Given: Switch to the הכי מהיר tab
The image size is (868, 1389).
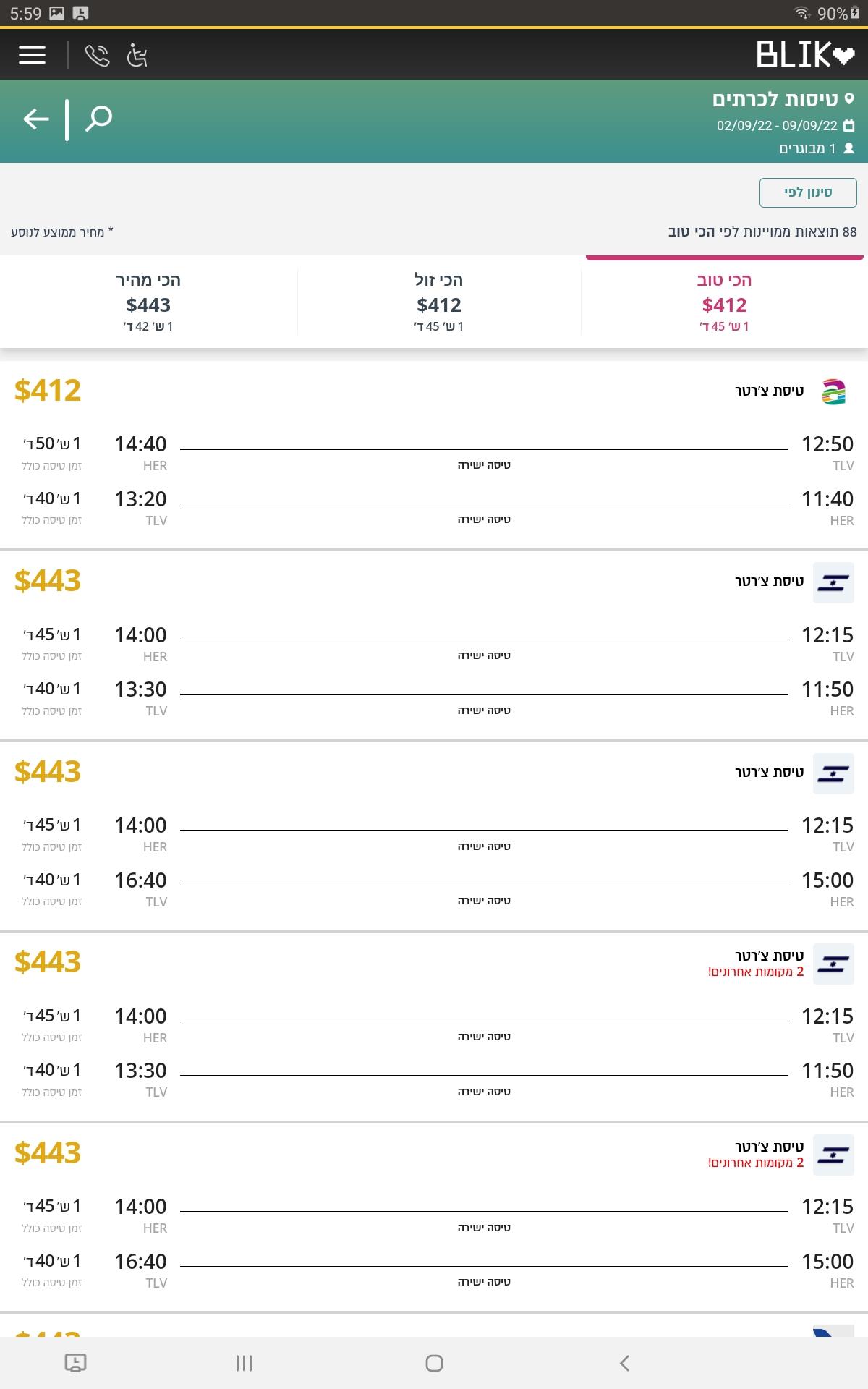Looking at the screenshot, I should click(148, 302).
